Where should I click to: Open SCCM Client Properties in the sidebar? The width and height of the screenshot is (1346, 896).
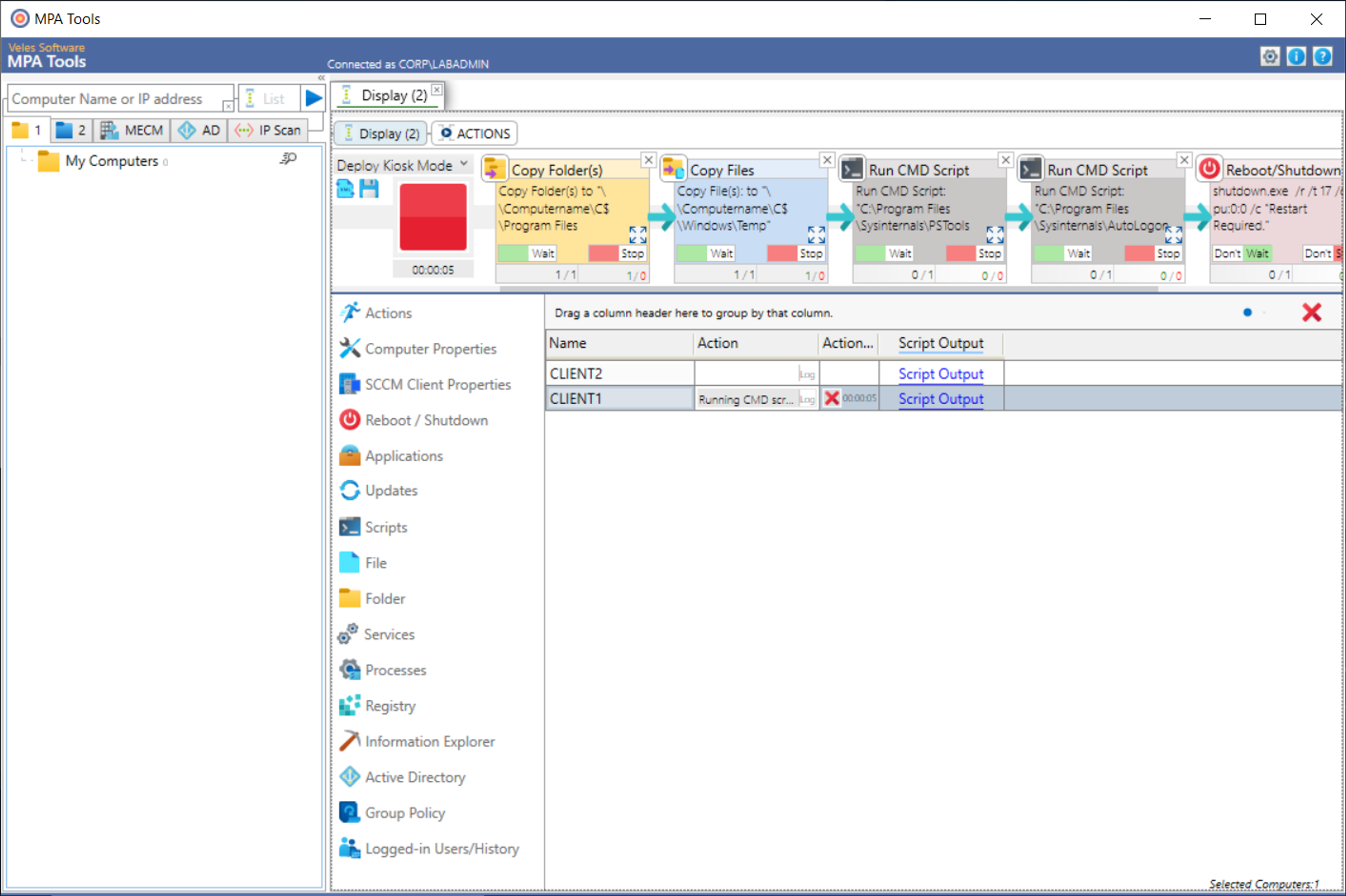pos(425,384)
